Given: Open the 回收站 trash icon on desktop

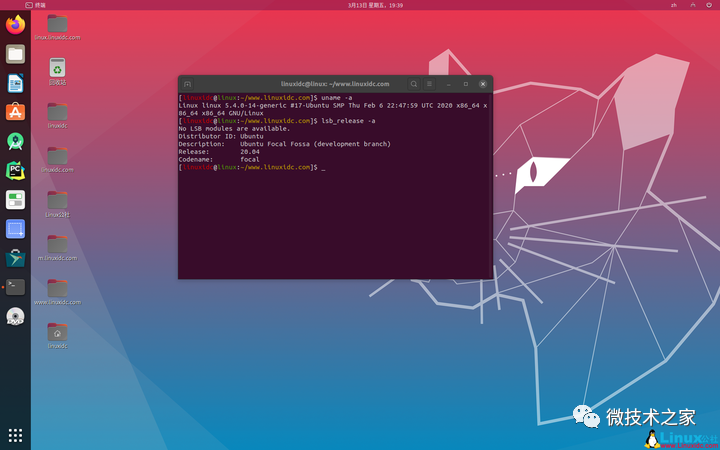Looking at the screenshot, I should pyautogui.click(x=57, y=72).
